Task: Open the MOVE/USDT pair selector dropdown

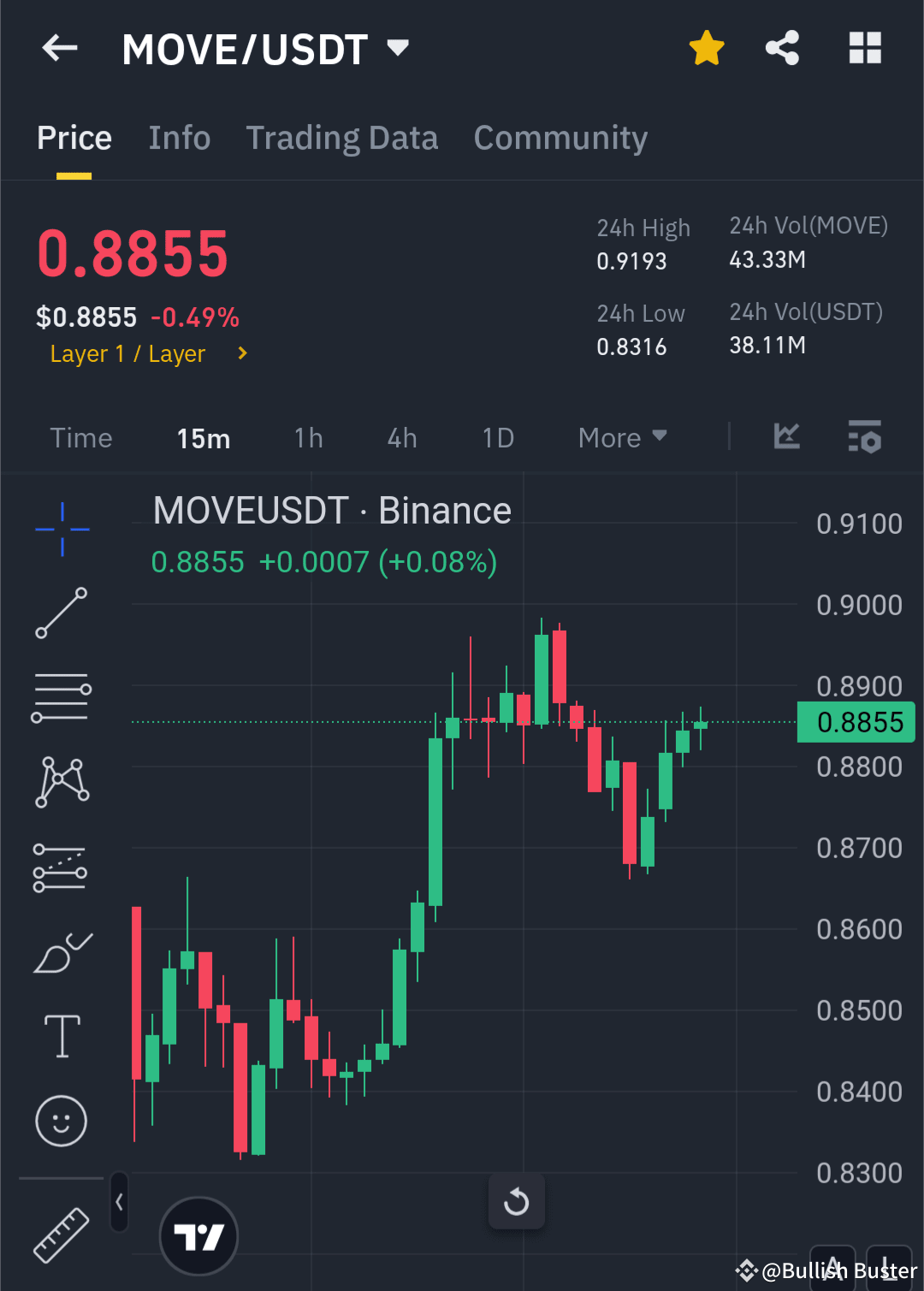Action: click(x=398, y=49)
